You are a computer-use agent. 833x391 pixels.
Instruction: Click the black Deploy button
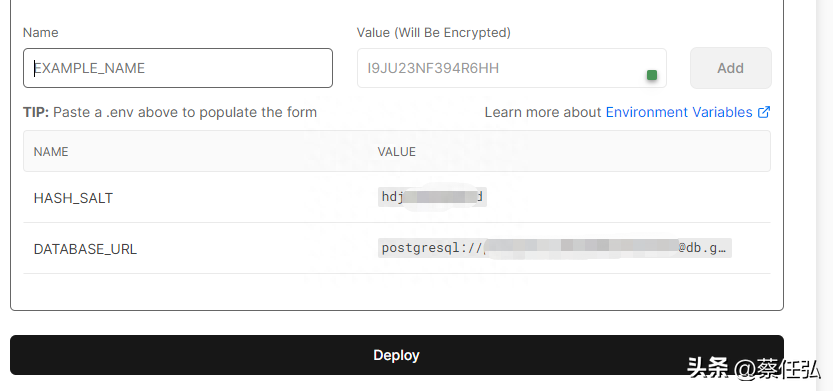tap(397, 355)
